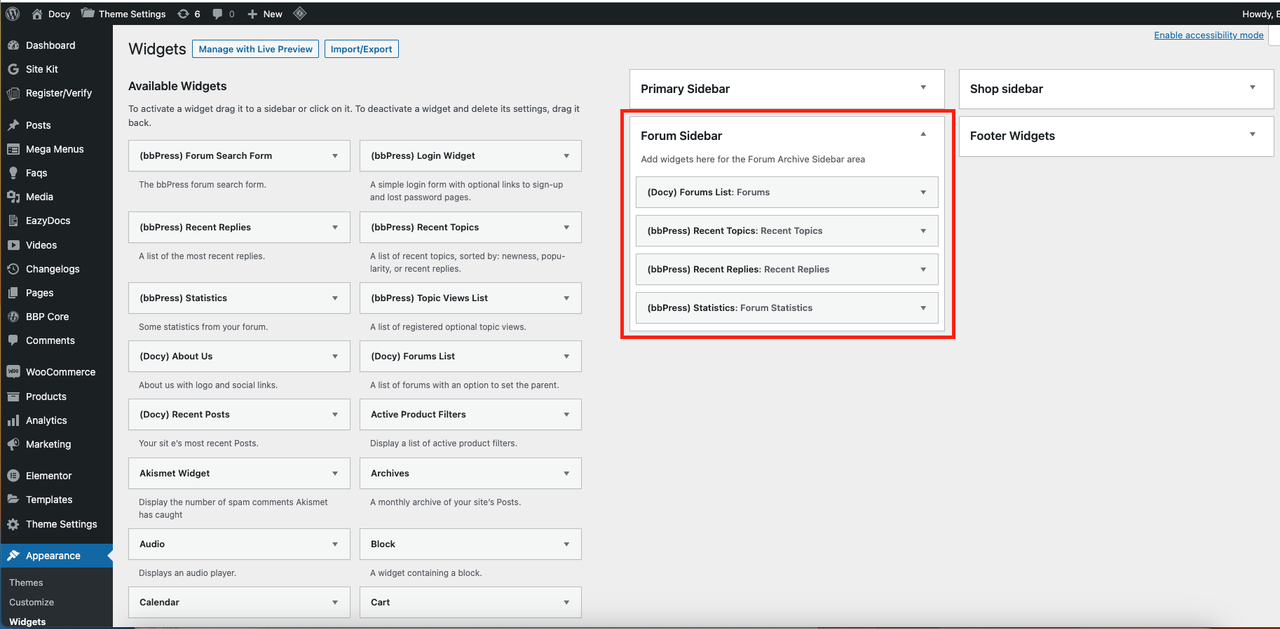The height and width of the screenshot is (629, 1280).
Task: Click Manage with Live Preview button
Action: 256,49
